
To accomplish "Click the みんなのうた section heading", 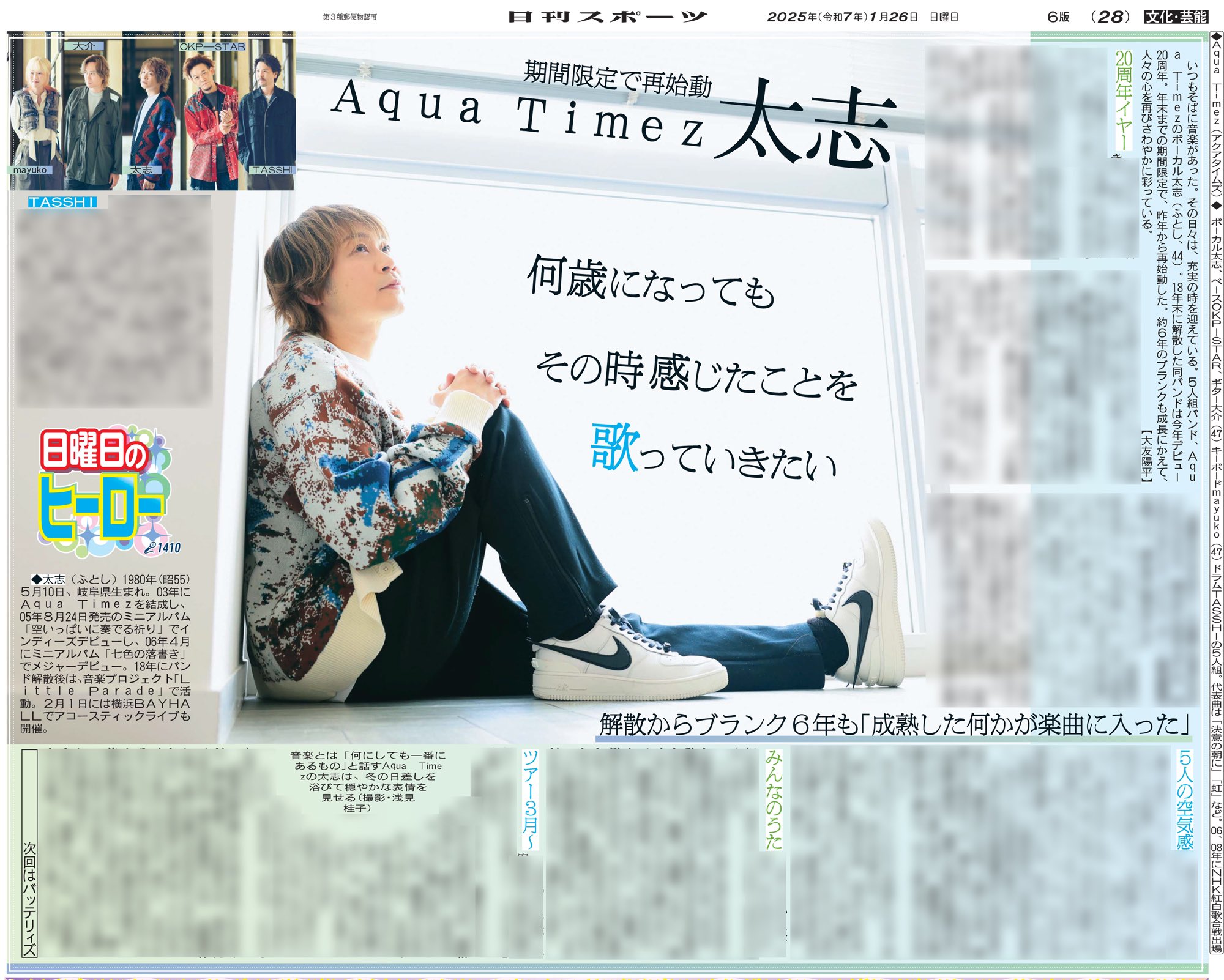I will click(x=774, y=799).
